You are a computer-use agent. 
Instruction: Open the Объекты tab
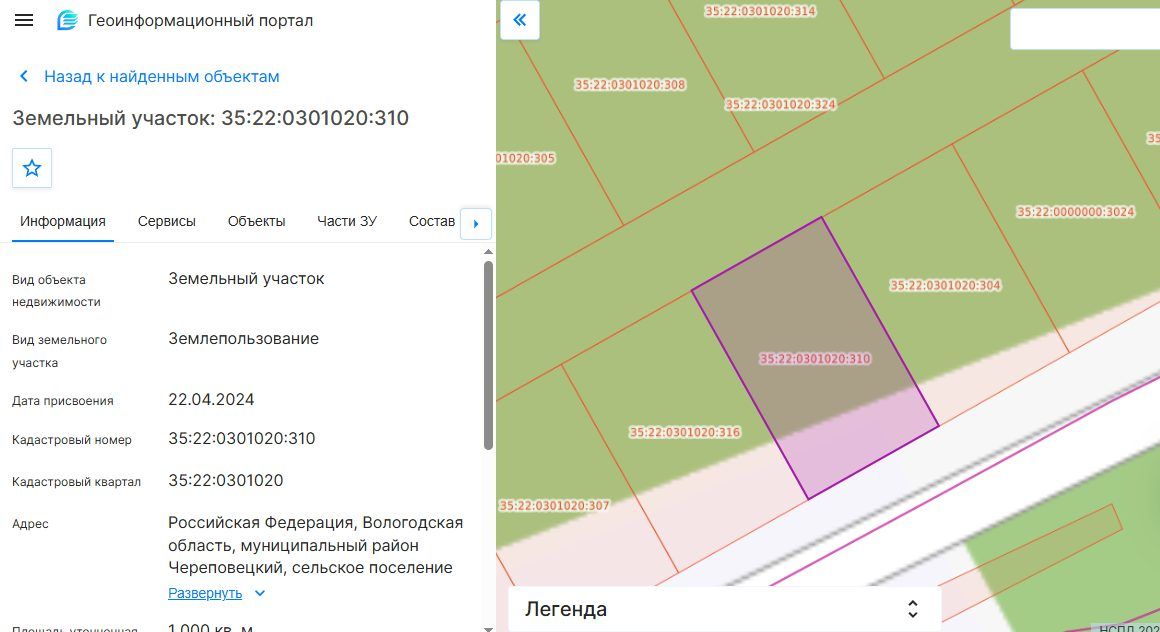(x=257, y=221)
